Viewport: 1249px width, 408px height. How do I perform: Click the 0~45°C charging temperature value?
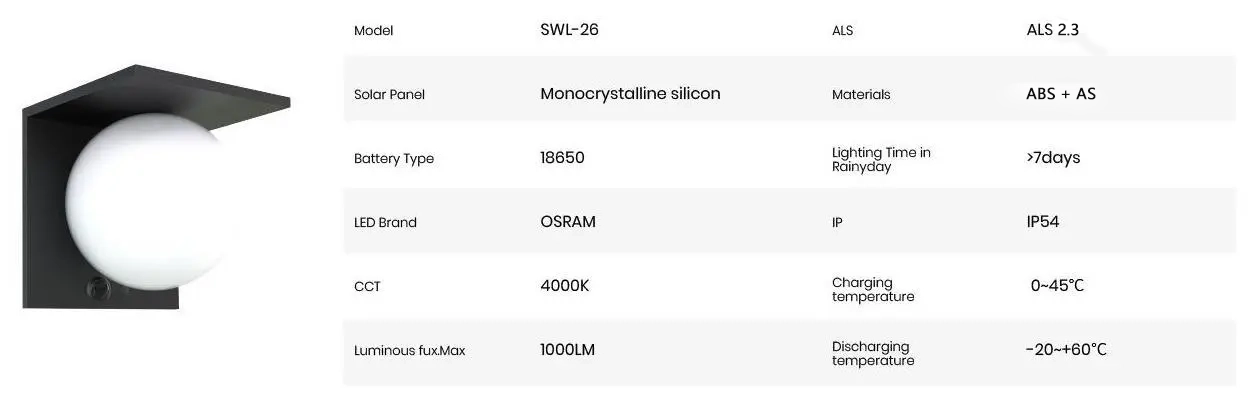click(1057, 286)
